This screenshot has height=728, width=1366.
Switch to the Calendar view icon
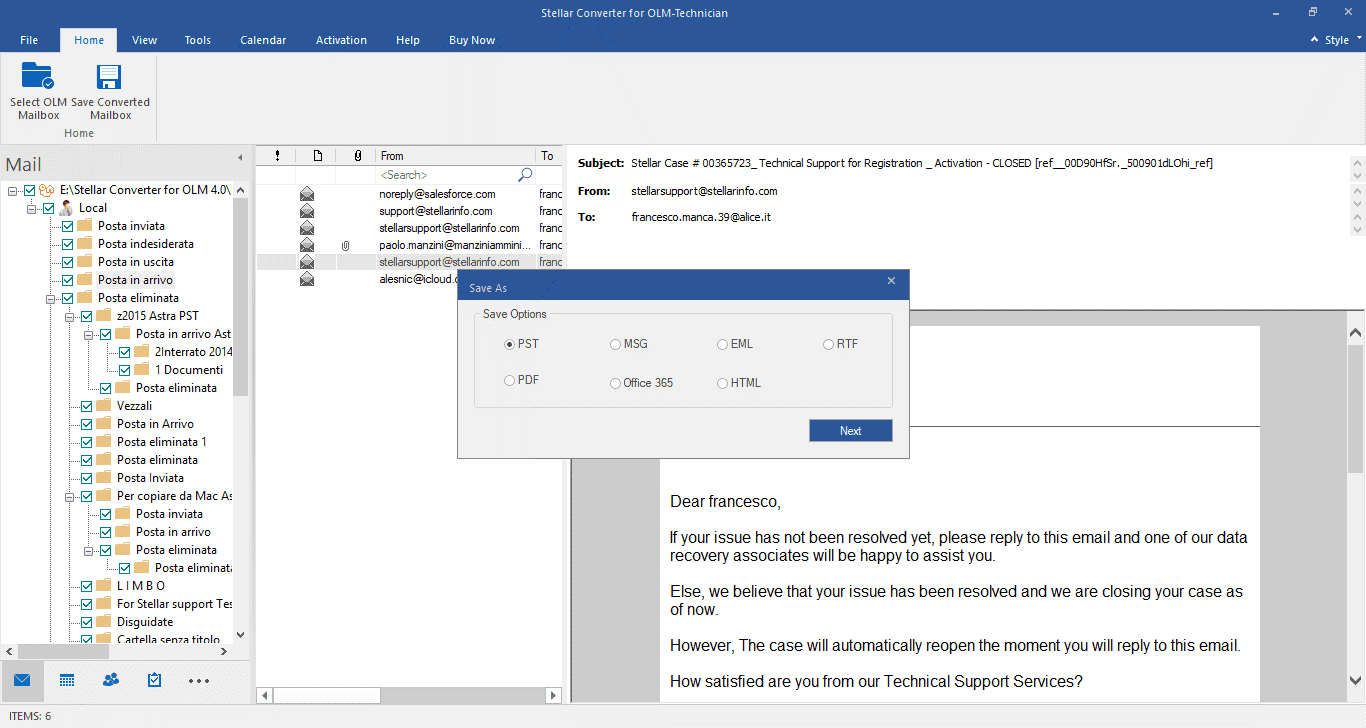click(67, 680)
